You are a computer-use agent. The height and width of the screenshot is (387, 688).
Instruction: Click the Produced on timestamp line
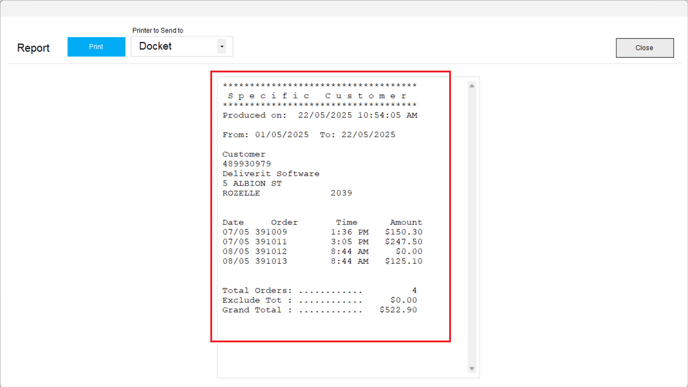(x=320, y=115)
